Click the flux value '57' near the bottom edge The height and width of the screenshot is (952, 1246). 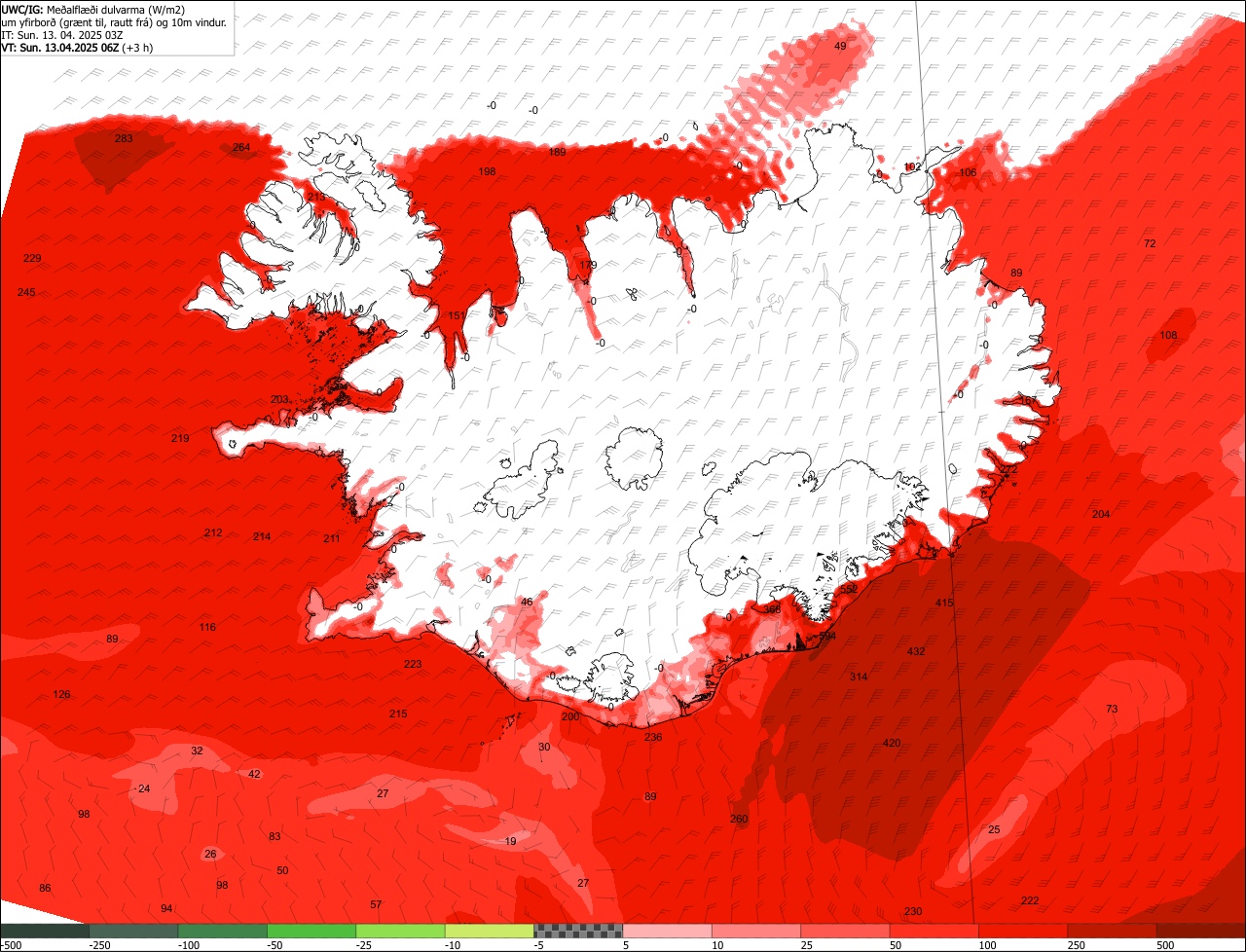(376, 904)
